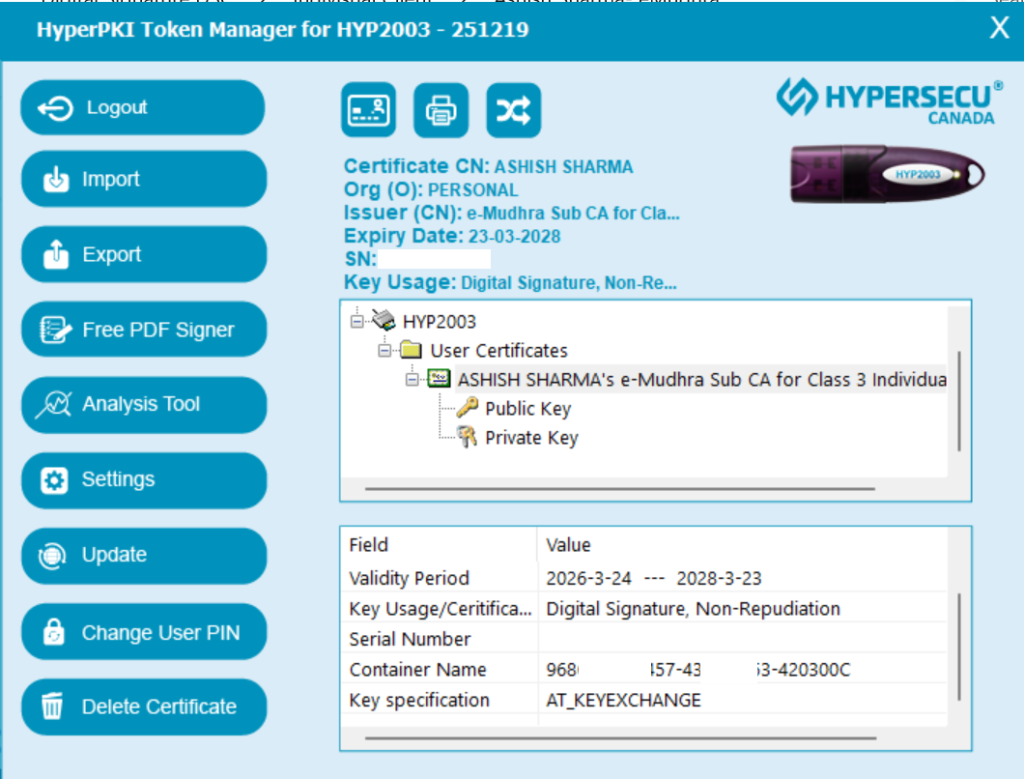Collapse the ASHISH SHARMA certificate node
Image resolution: width=1024 pixels, height=779 pixels.
pos(412,379)
